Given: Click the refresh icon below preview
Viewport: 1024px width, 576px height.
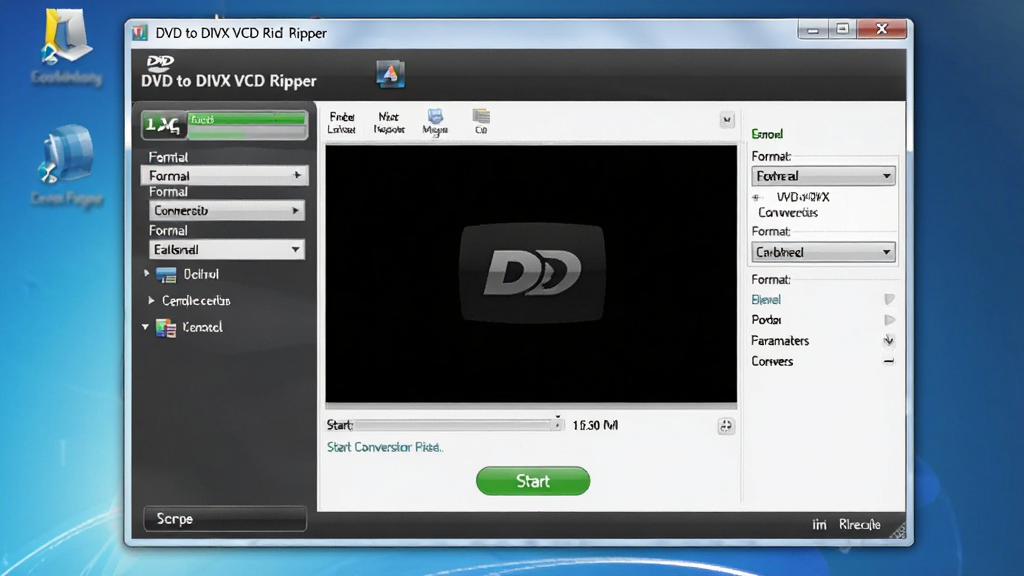Looking at the screenshot, I should pyautogui.click(x=726, y=426).
